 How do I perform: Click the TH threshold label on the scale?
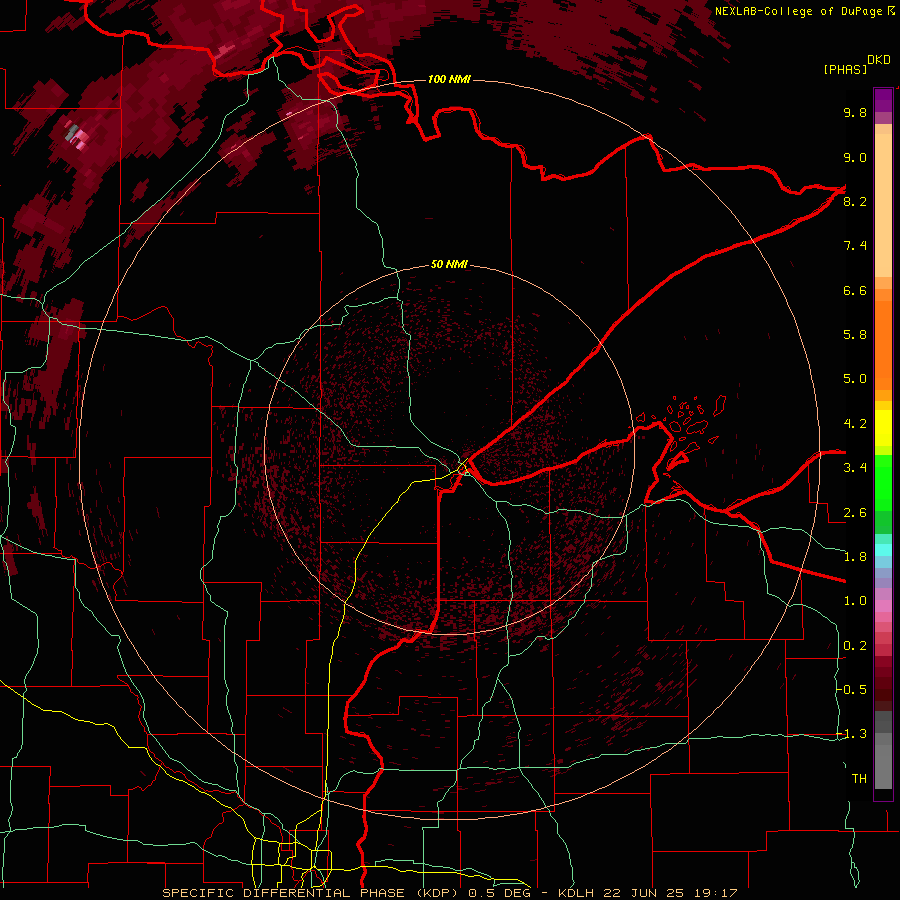point(859,779)
